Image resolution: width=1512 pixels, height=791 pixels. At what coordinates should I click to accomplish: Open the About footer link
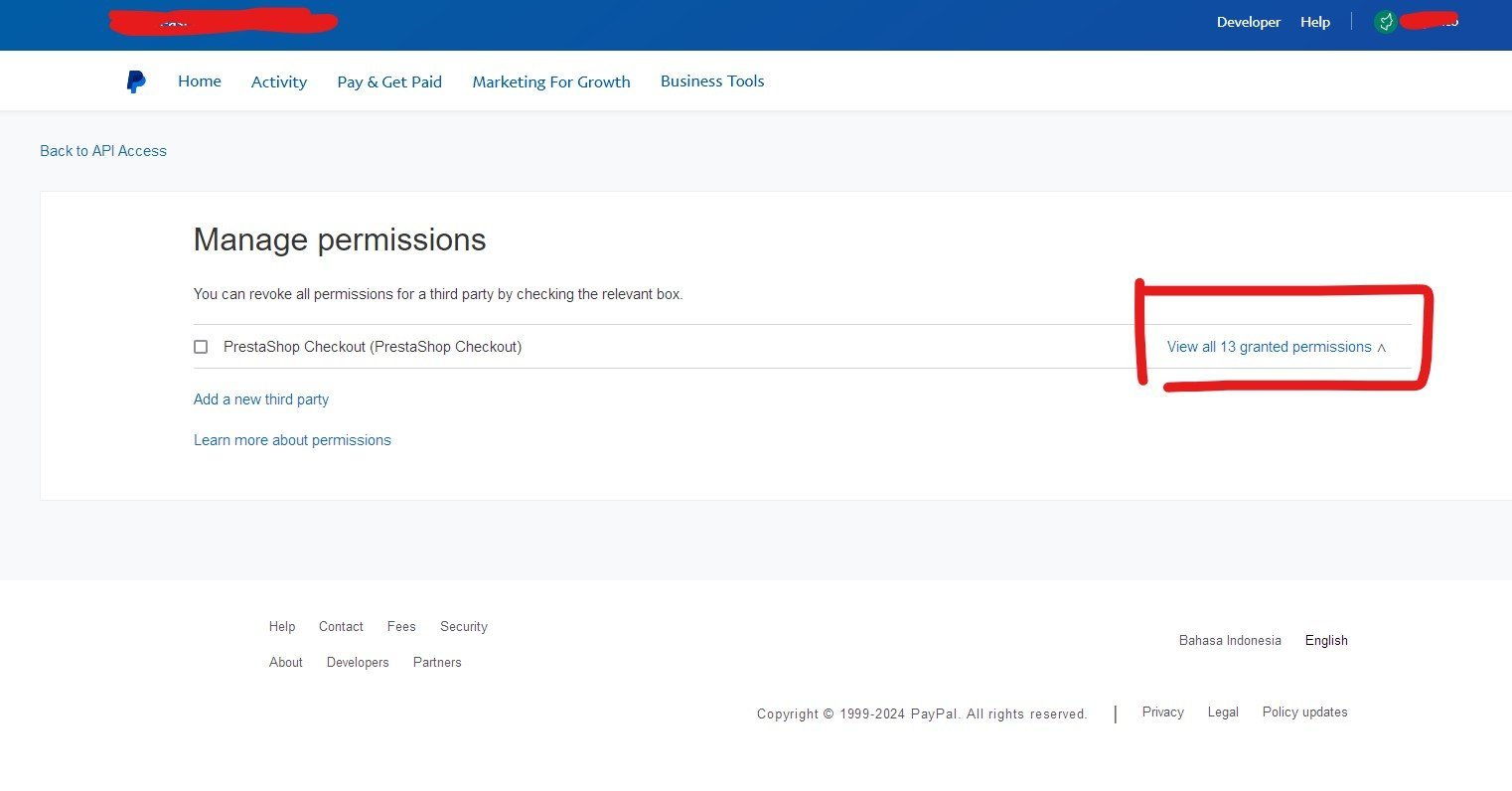coord(286,663)
